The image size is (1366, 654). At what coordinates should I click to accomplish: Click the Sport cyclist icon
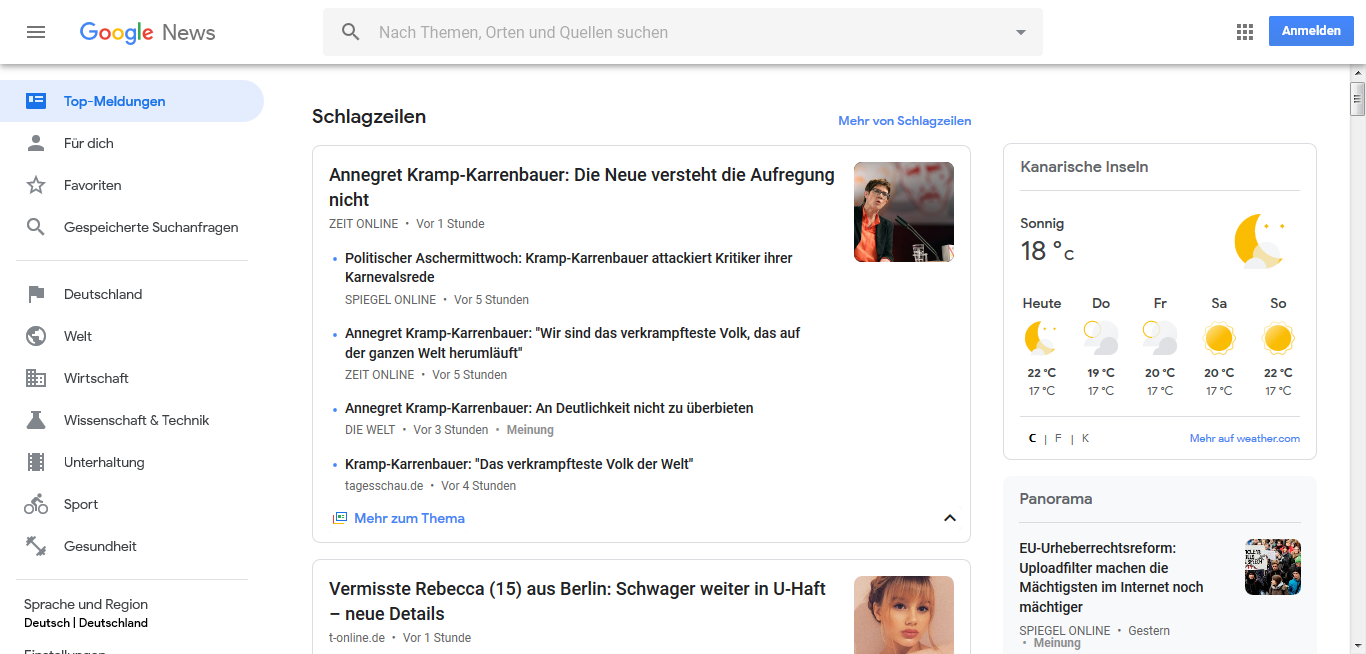[36, 504]
